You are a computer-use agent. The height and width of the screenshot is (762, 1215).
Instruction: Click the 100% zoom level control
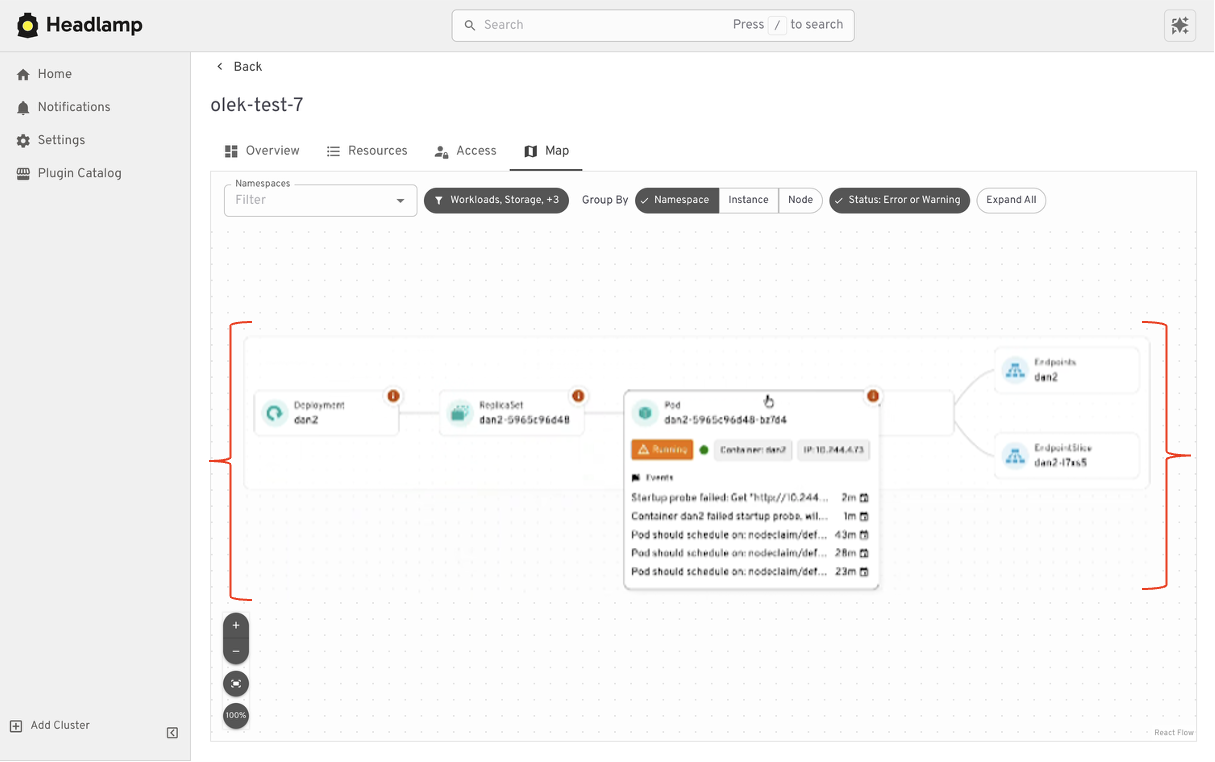tap(236, 715)
